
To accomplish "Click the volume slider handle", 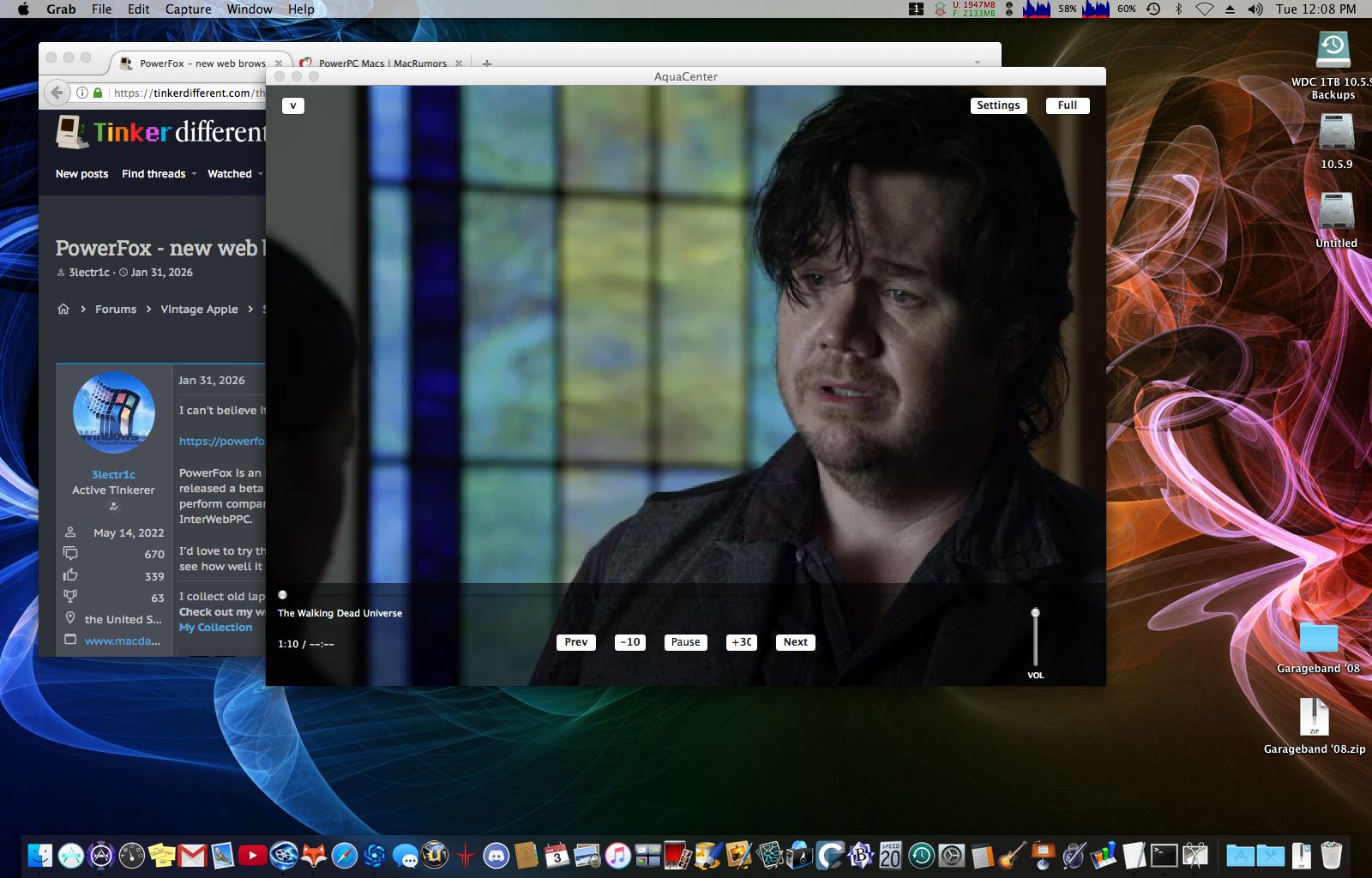I will click(1035, 613).
